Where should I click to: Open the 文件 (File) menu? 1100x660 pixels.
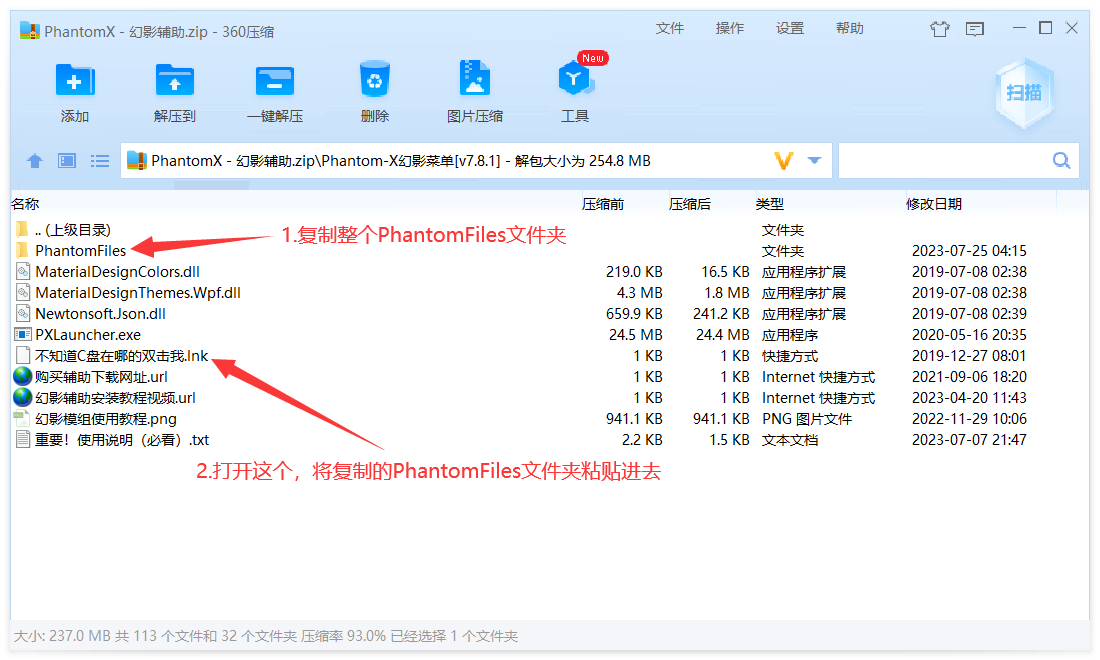click(x=669, y=28)
